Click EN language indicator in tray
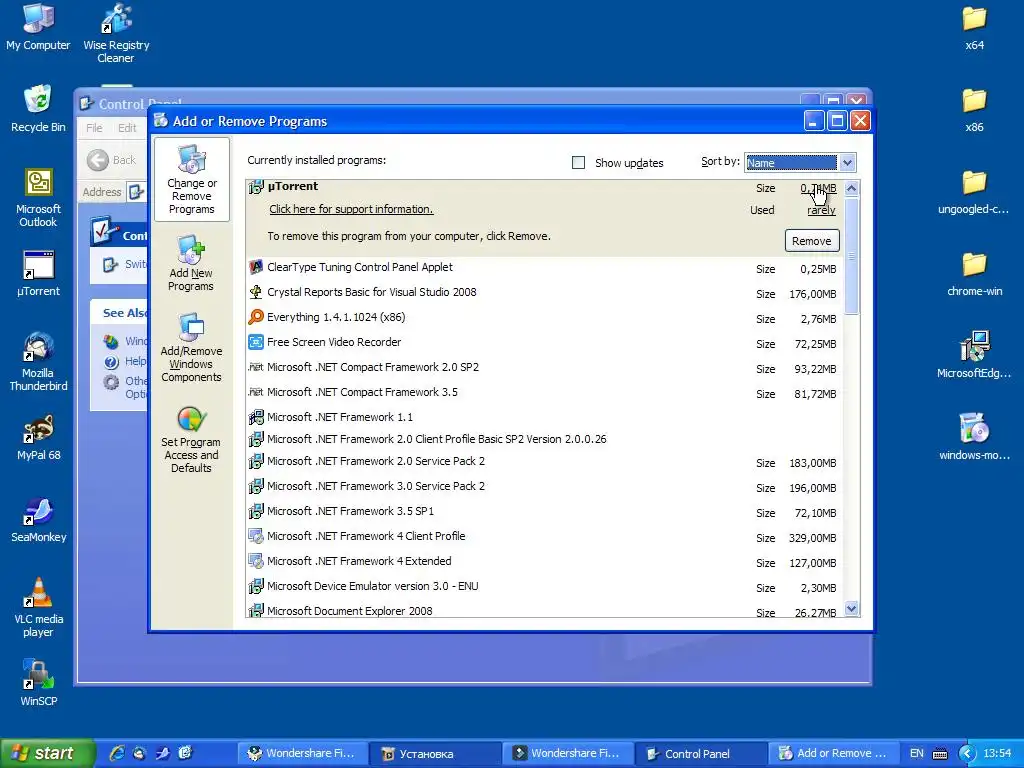 pos(916,753)
